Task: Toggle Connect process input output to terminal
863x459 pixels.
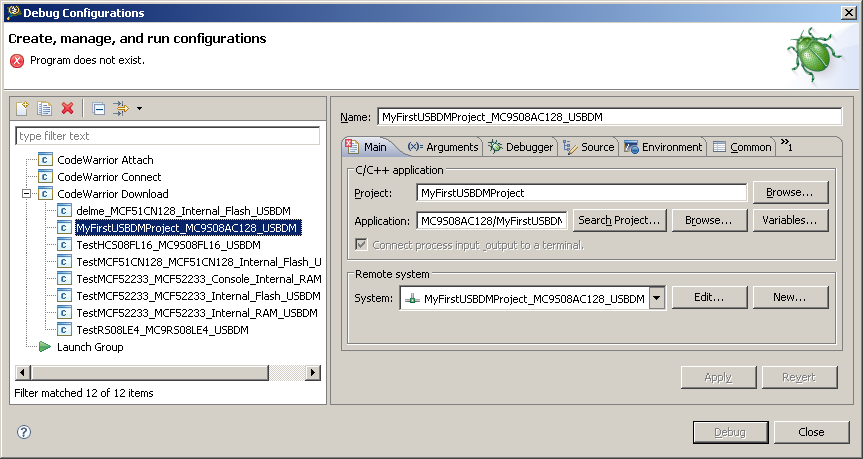Action: click(361, 244)
